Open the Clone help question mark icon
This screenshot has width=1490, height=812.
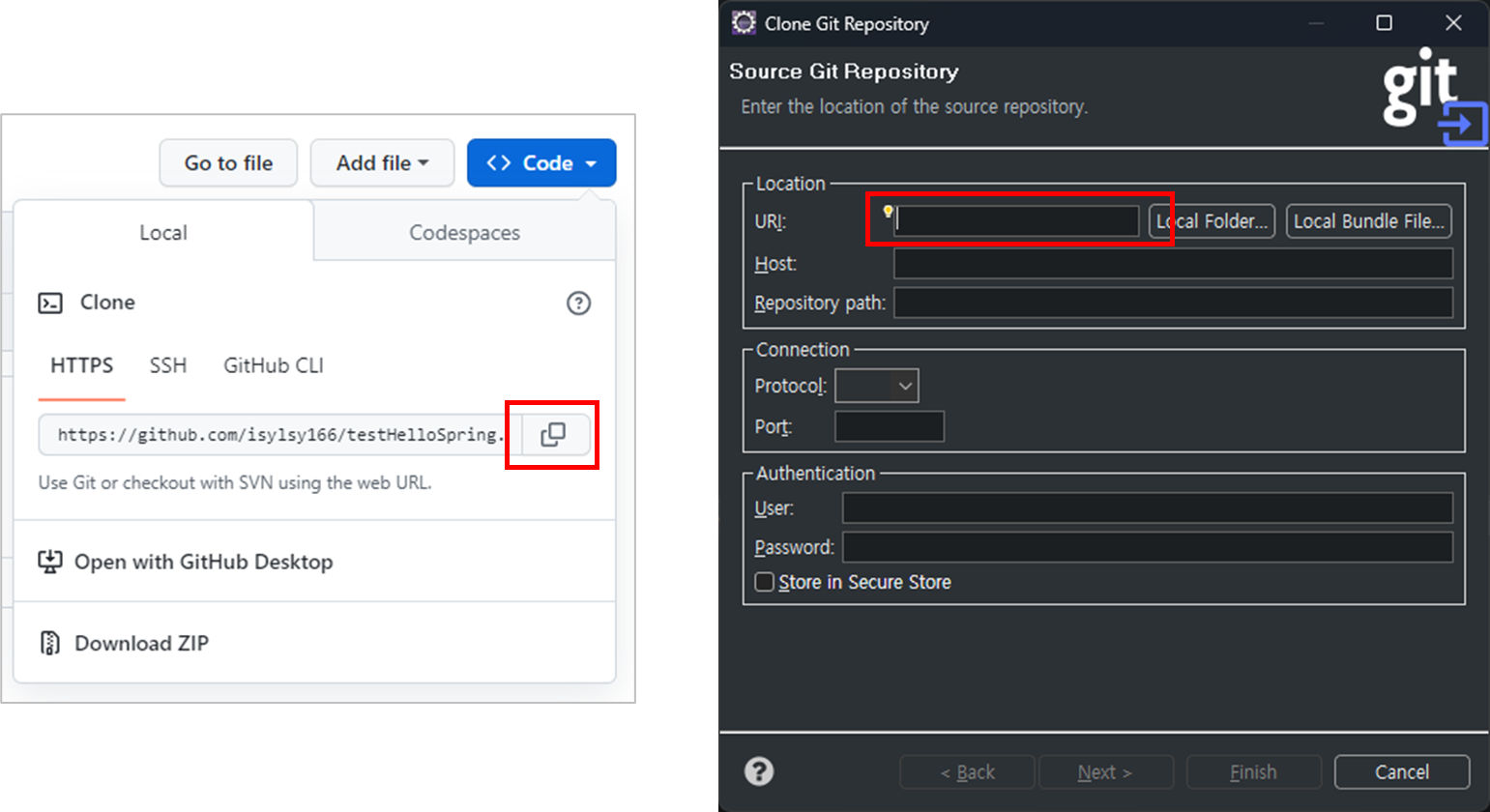[578, 304]
